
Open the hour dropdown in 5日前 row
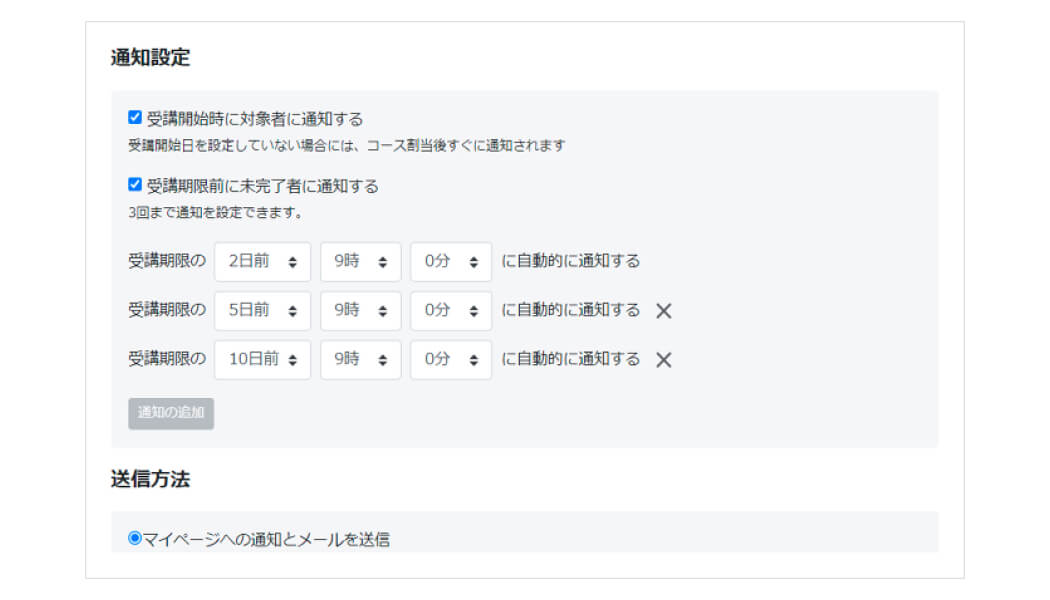(360, 310)
